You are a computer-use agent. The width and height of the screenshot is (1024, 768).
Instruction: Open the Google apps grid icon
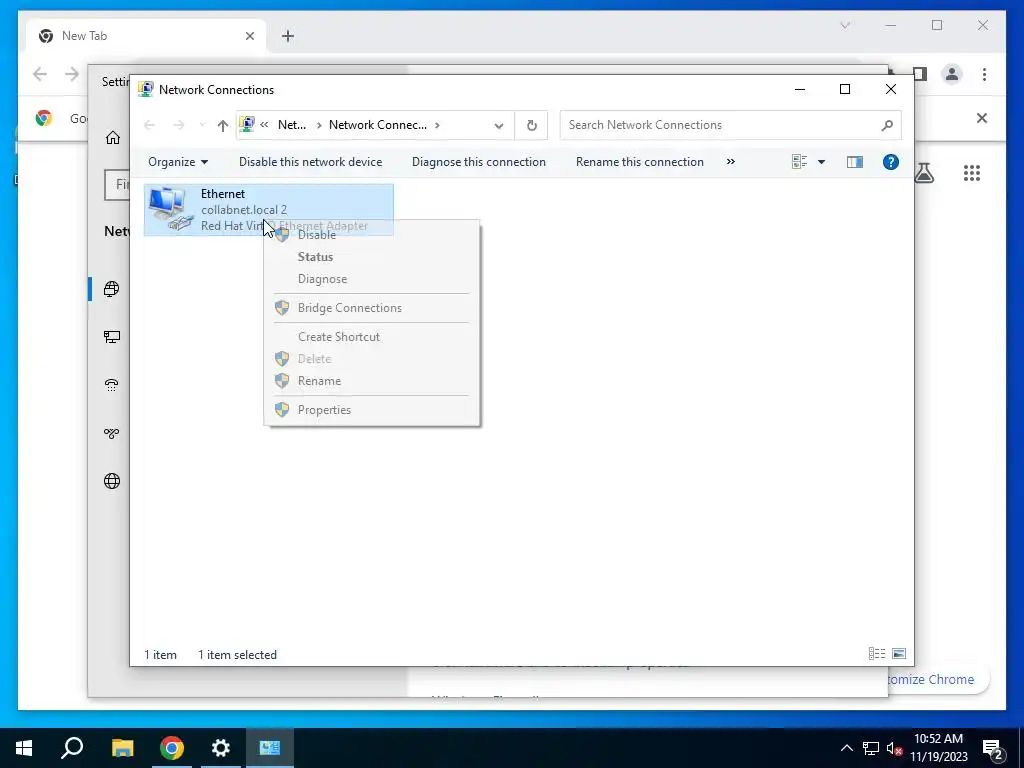click(972, 173)
